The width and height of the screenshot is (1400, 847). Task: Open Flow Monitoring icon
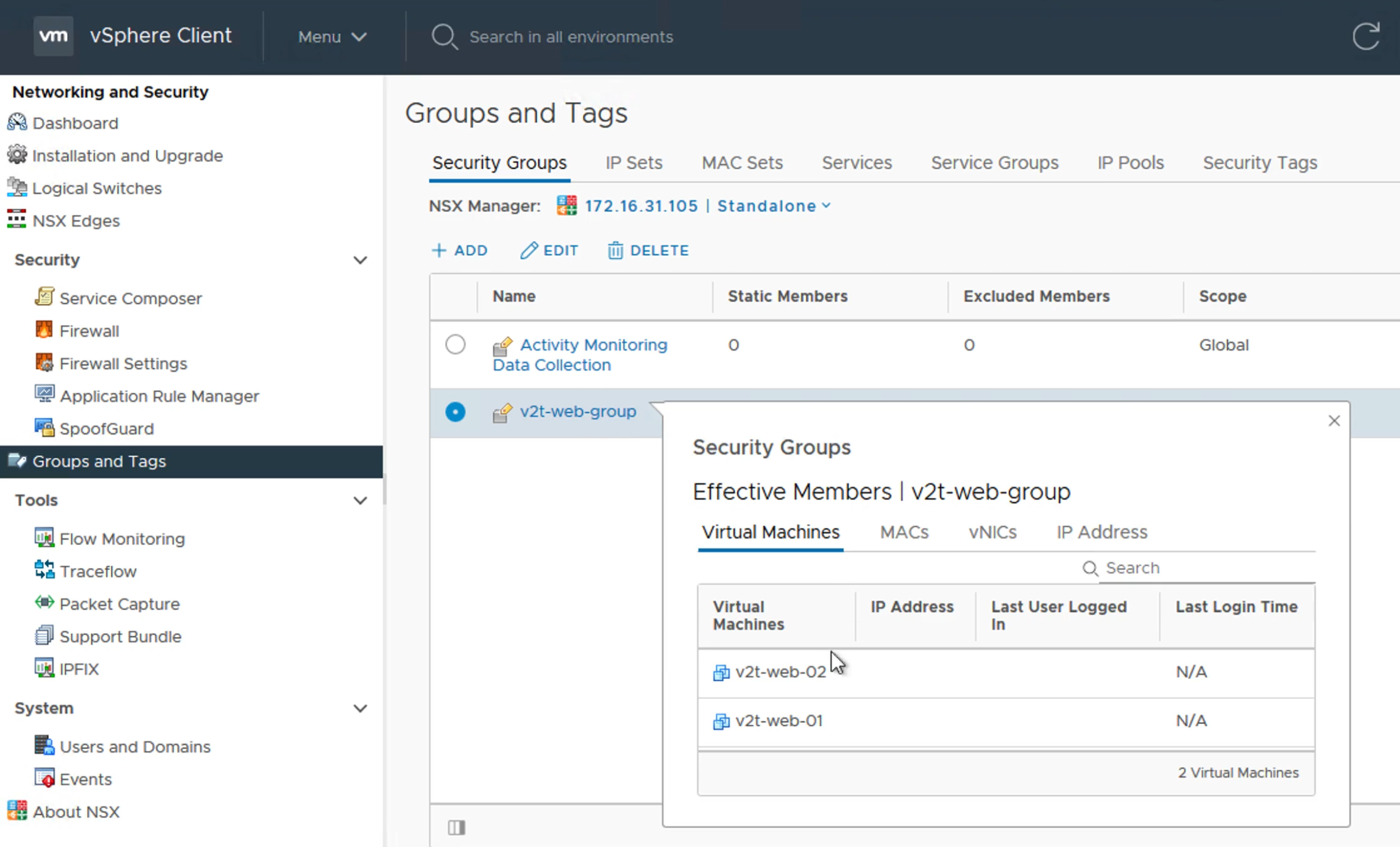(x=44, y=537)
